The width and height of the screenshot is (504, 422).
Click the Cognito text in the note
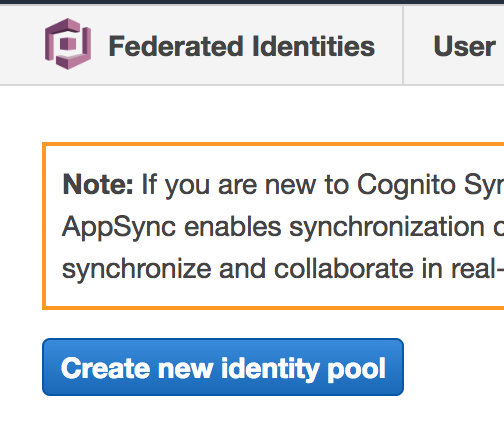[x=406, y=185]
